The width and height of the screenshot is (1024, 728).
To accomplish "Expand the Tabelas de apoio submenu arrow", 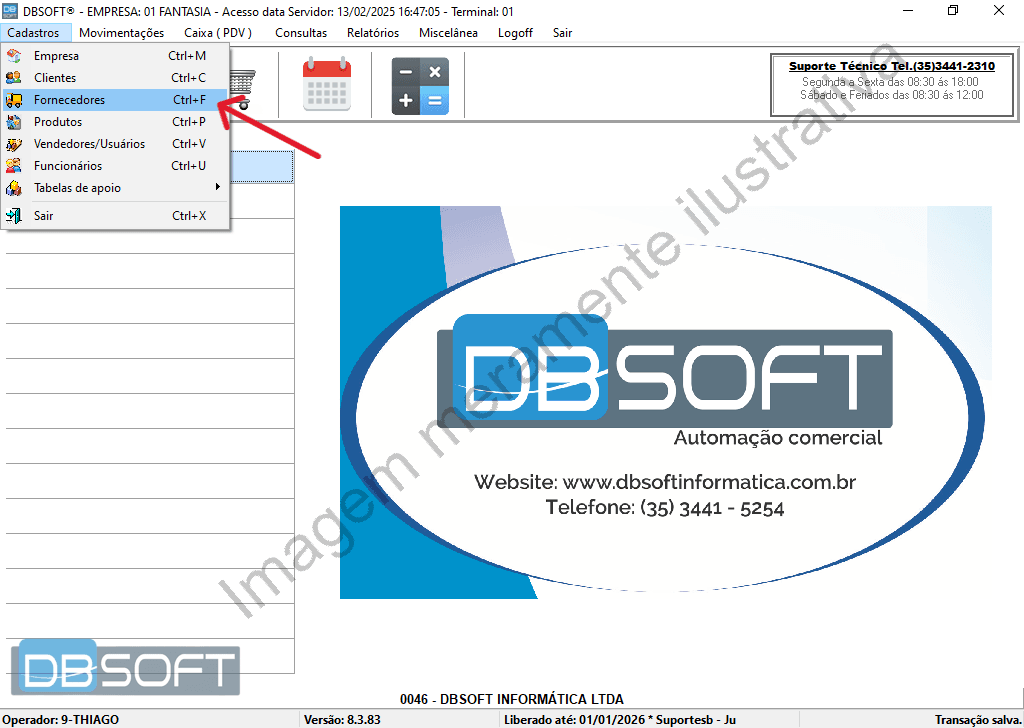I will click(x=217, y=187).
